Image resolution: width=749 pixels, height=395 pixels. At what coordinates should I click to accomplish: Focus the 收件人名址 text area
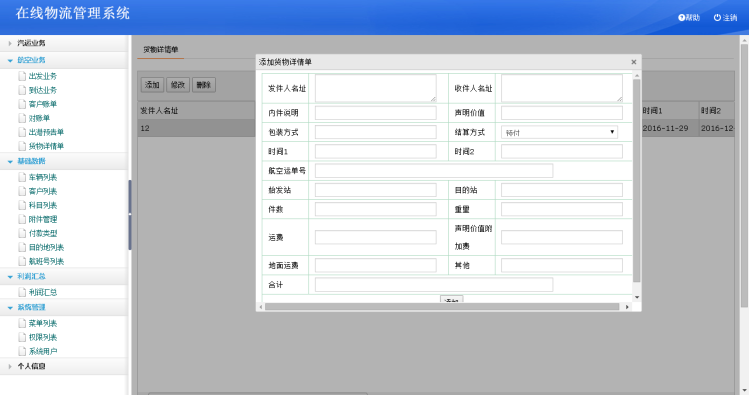click(x=562, y=88)
